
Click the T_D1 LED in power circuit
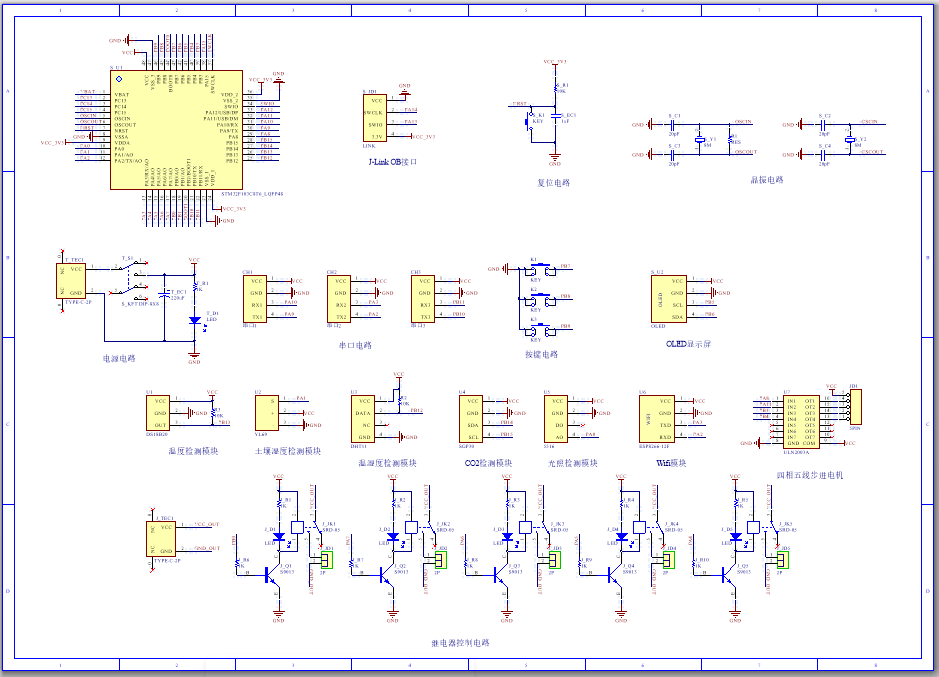point(195,321)
